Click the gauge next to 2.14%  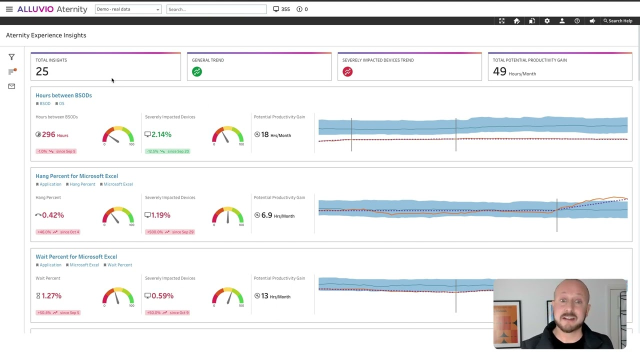coord(228,136)
